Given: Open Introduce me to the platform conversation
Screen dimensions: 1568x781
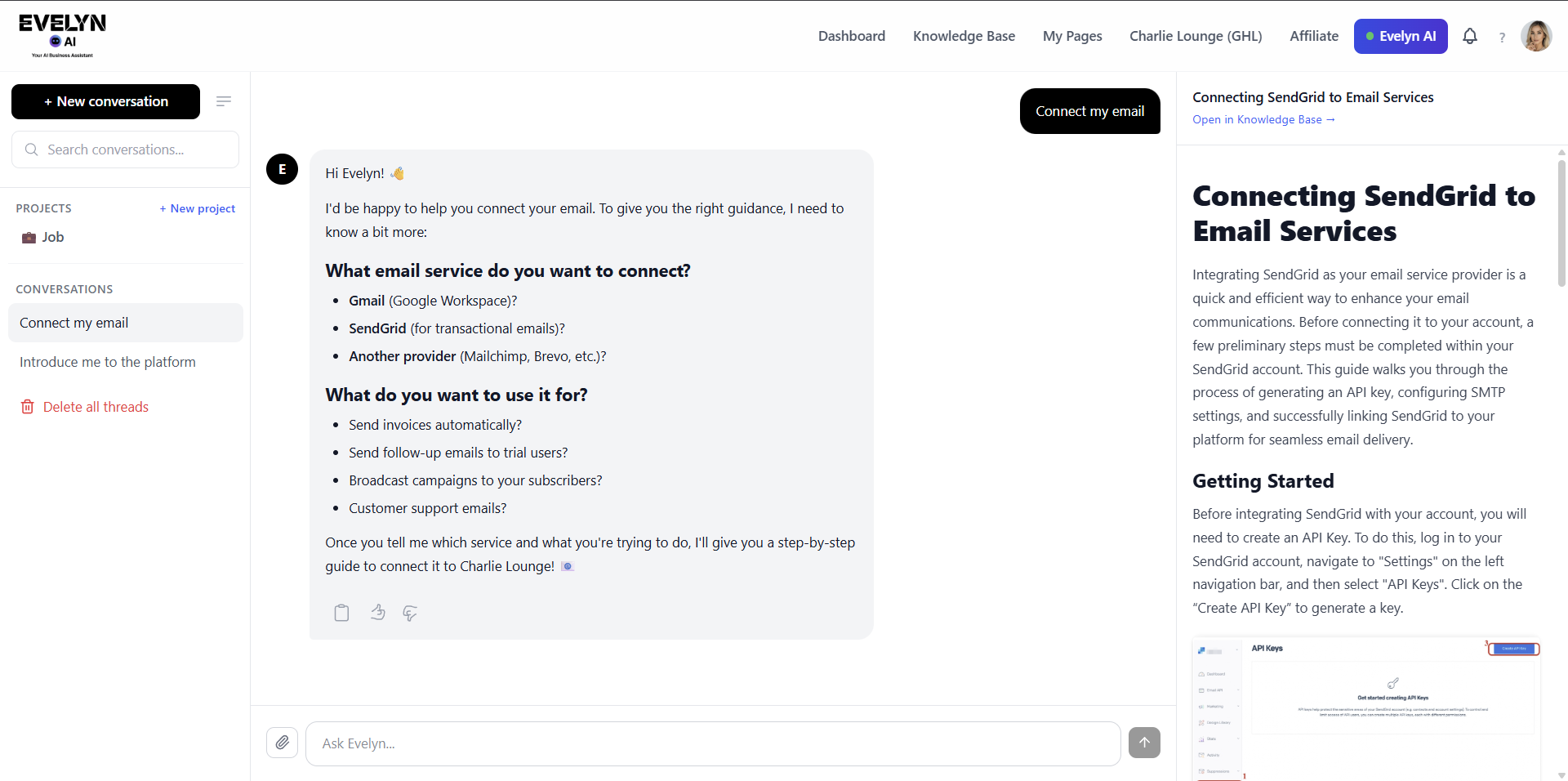Looking at the screenshot, I should pos(125,362).
